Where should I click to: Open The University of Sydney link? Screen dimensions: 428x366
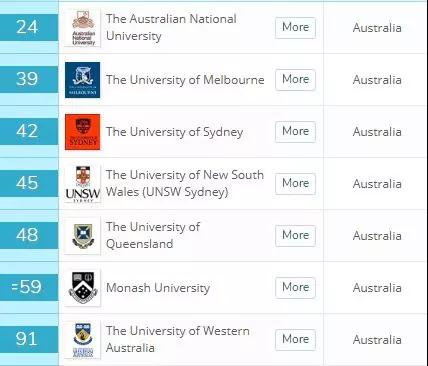(x=174, y=132)
